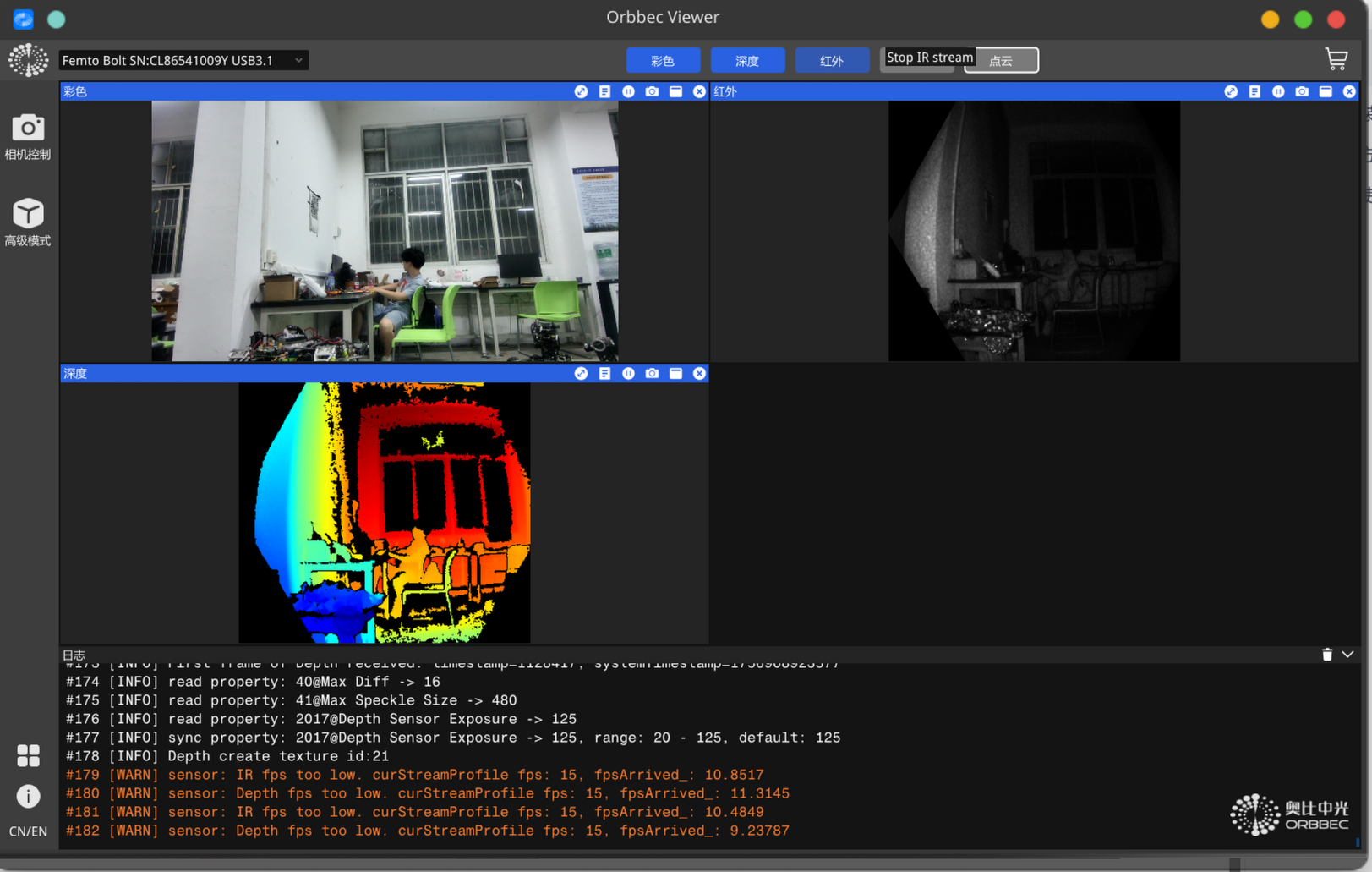Close the 深度 depth stream panel
Image resolution: width=1372 pixels, height=872 pixels.
[x=699, y=373]
